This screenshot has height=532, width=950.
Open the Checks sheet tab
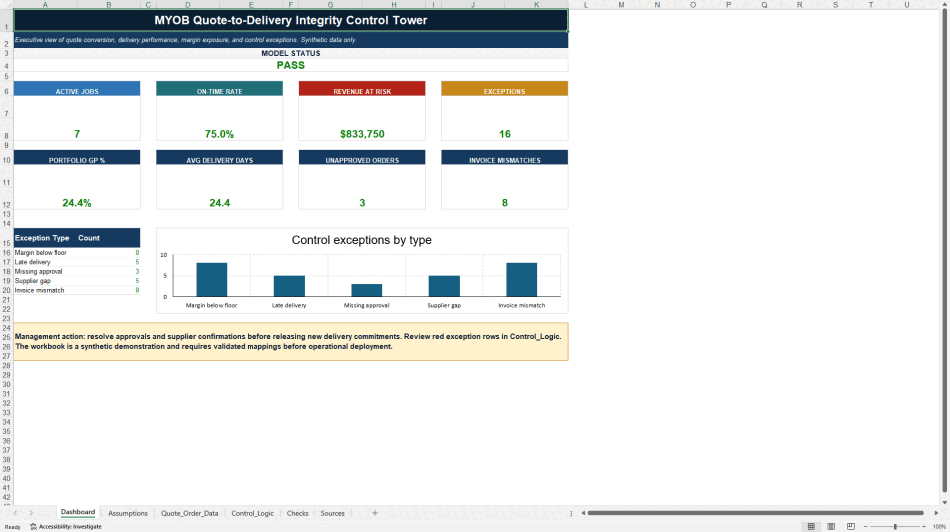tap(297, 513)
